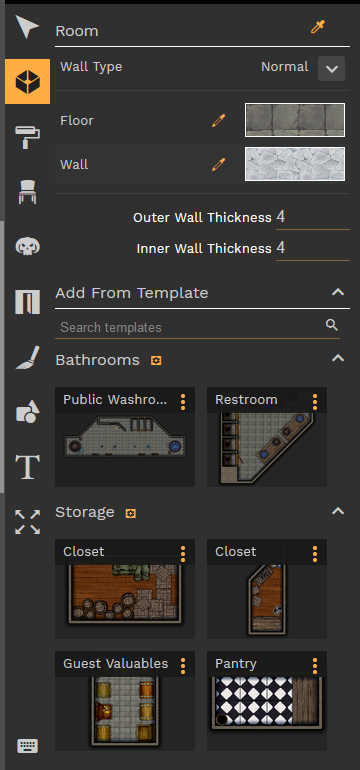This screenshot has height=770, width=360.
Task: Click the fit-to-screen arrows icon
Action: click(x=28, y=522)
